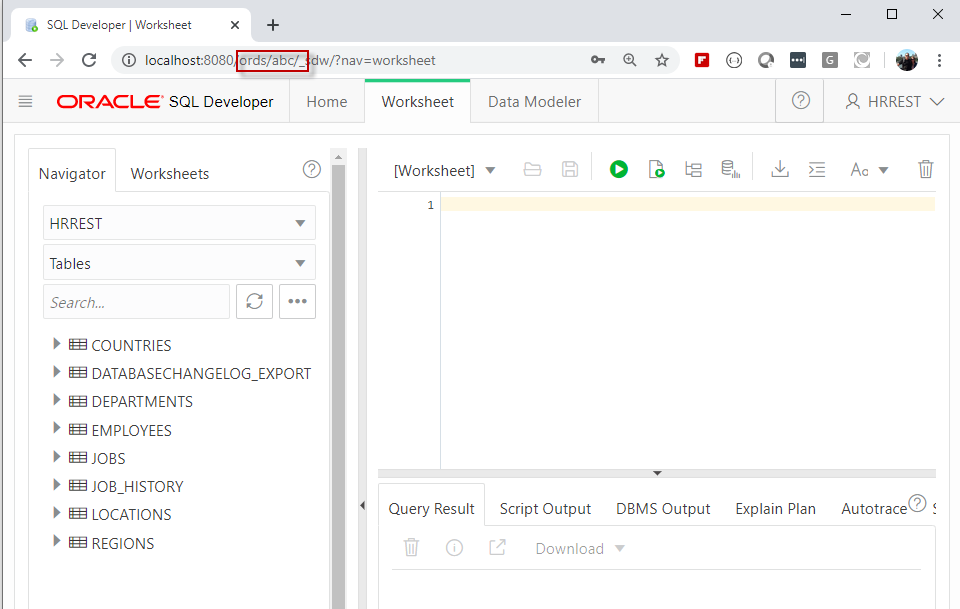Run script from the worksheet toolbar
The image size is (960, 609).
tap(656, 169)
